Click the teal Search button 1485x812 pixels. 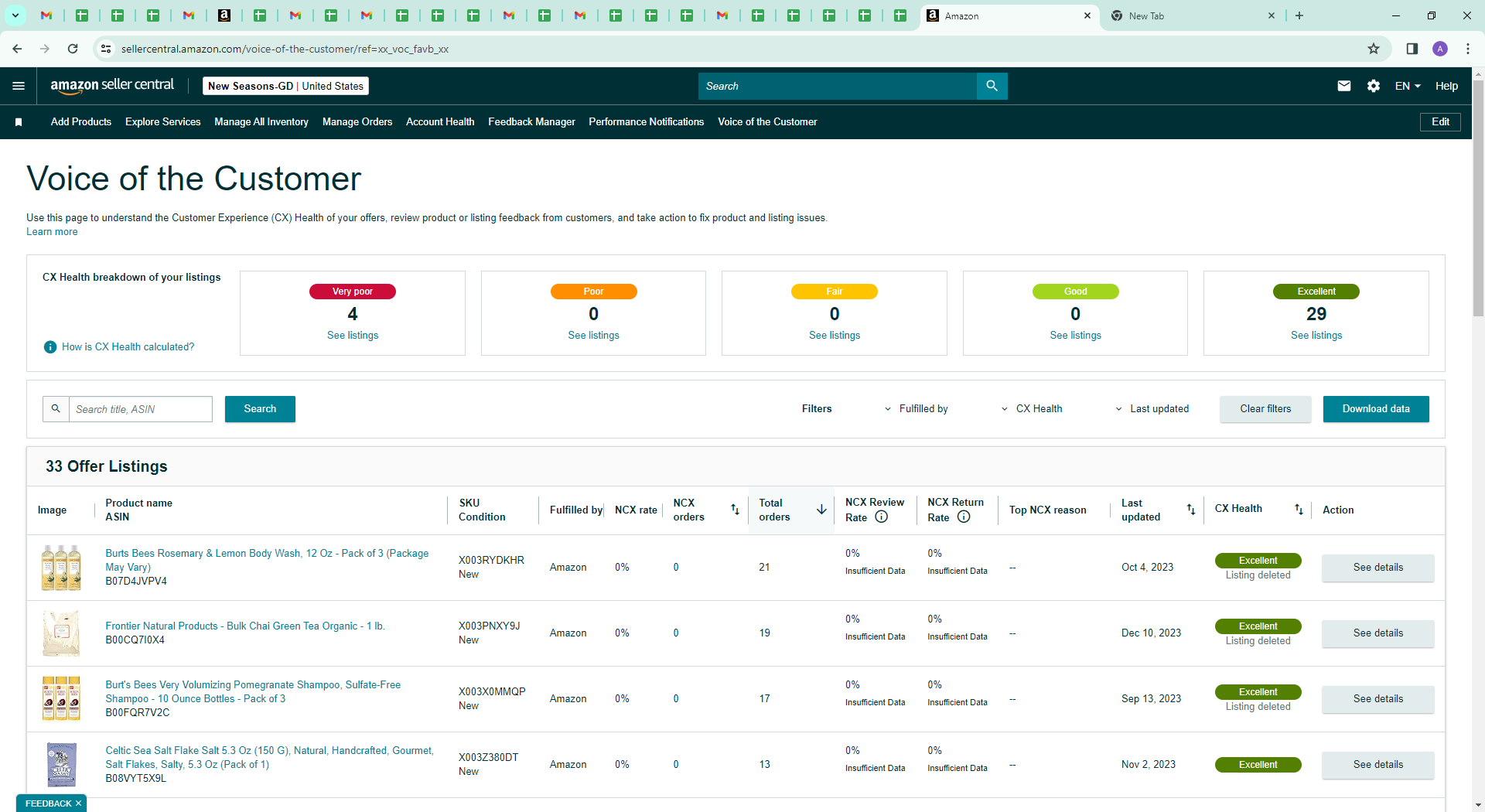pos(260,409)
